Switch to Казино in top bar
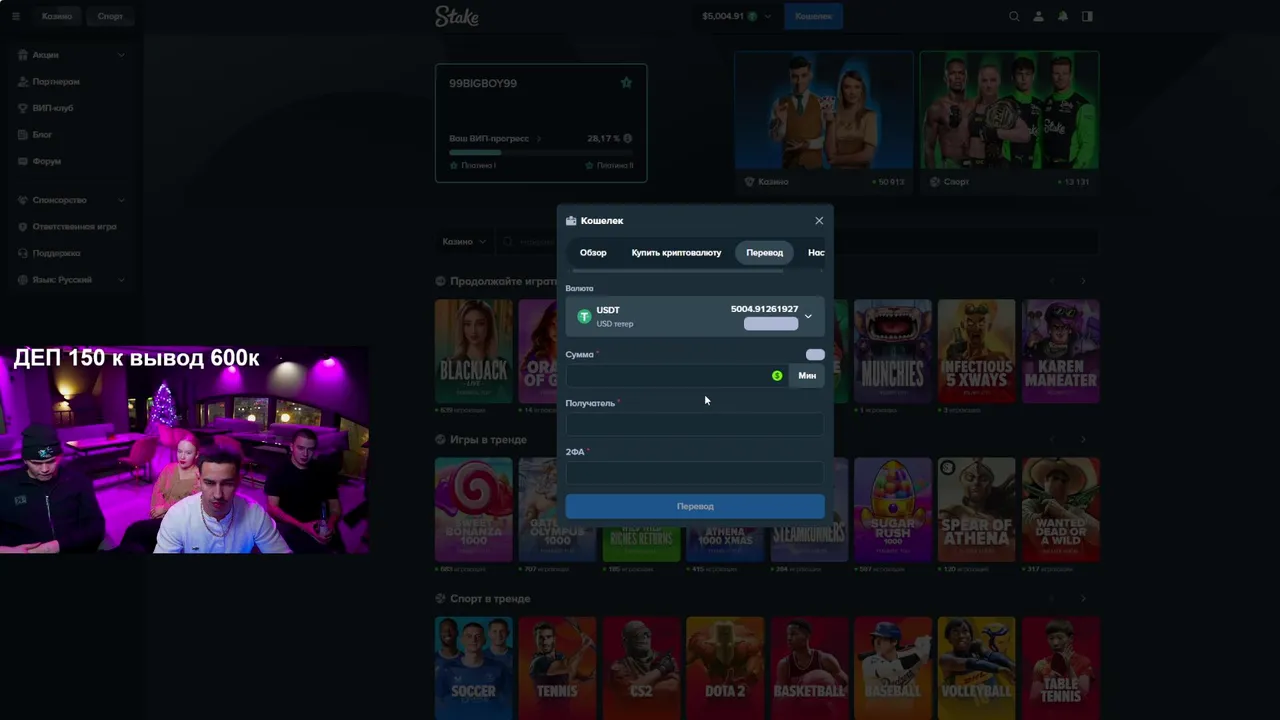Screen dimensions: 1280x720 click(x=57, y=16)
